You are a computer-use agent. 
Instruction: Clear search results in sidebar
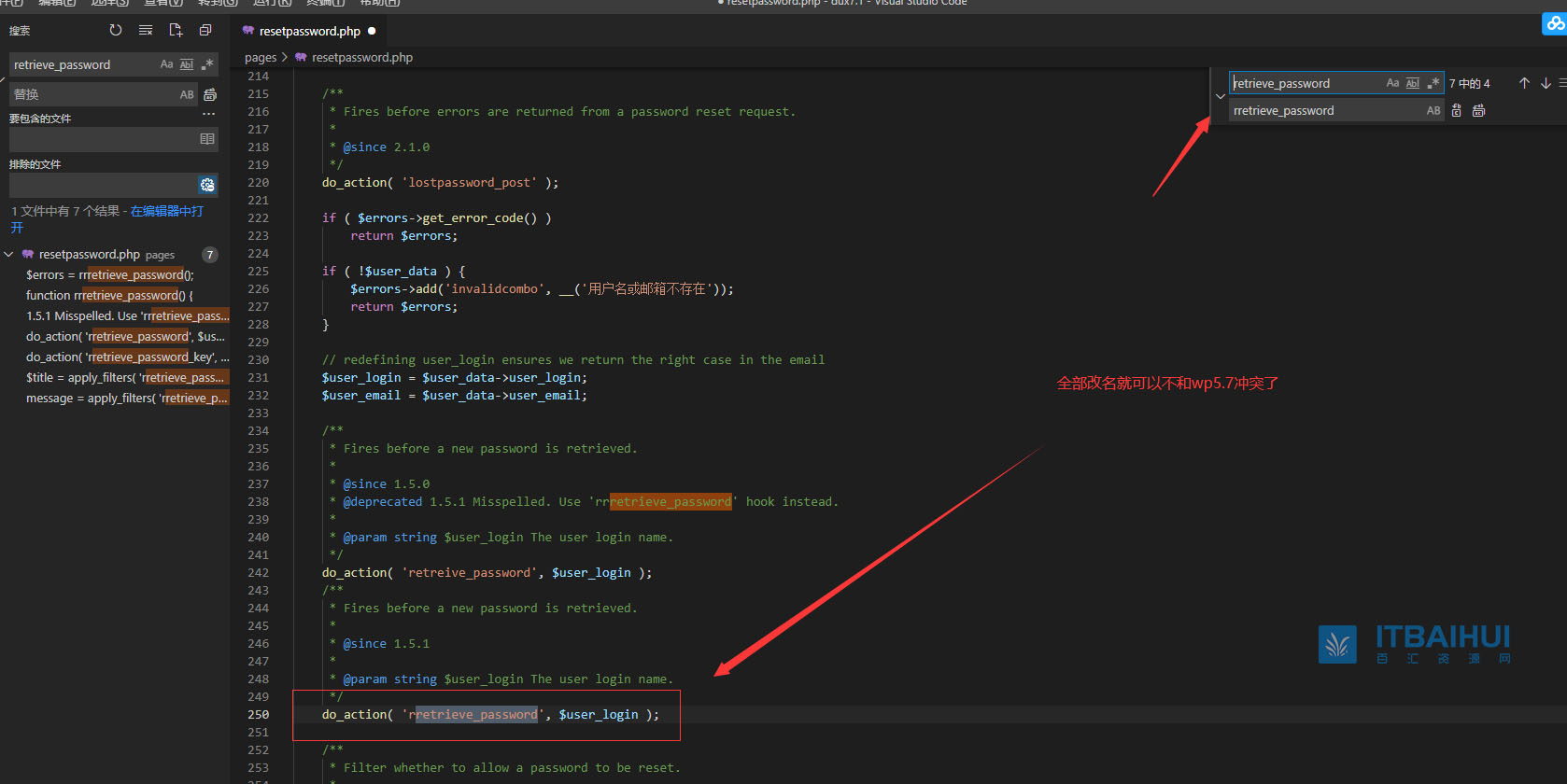(x=146, y=30)
